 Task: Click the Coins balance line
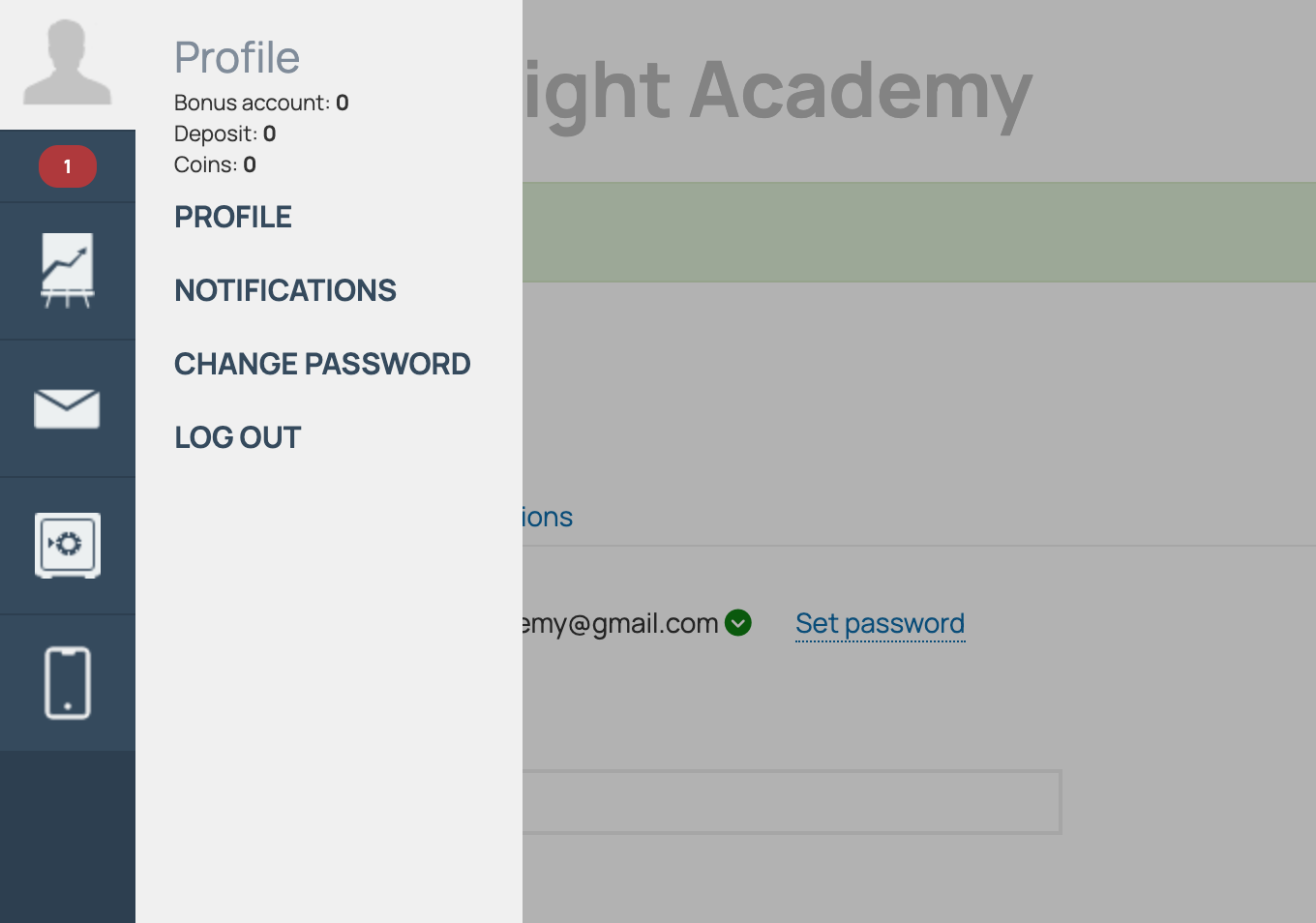[215, 164]
